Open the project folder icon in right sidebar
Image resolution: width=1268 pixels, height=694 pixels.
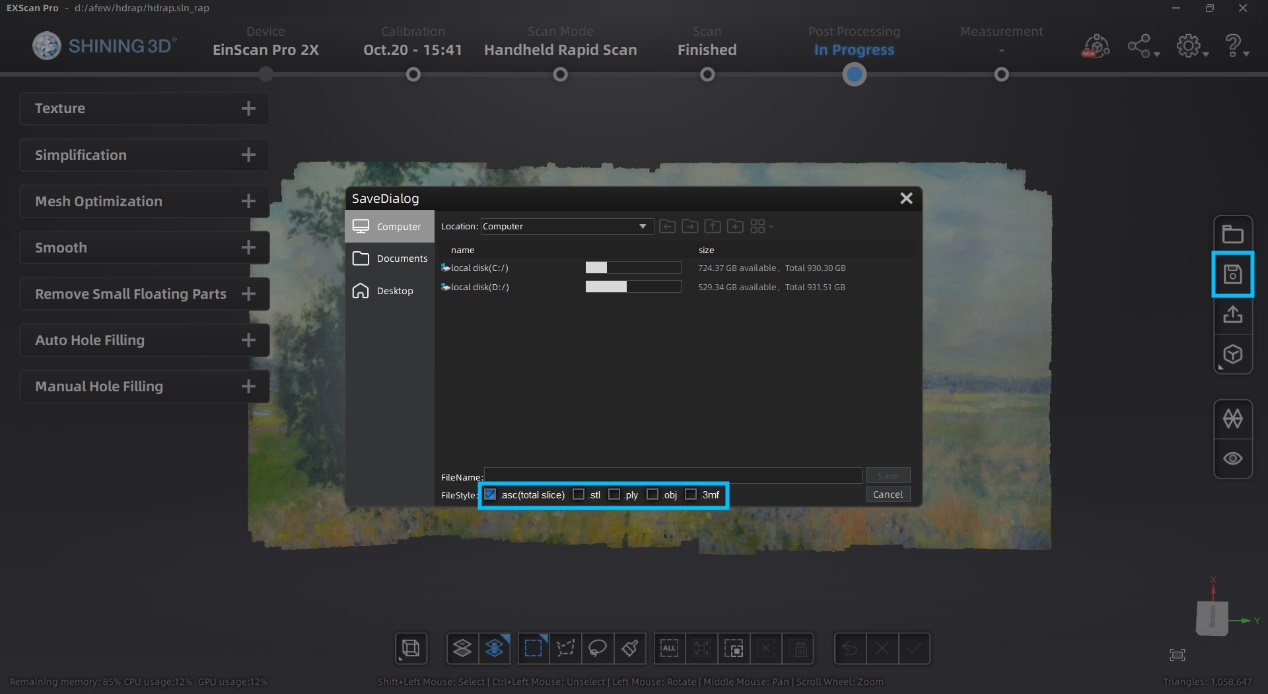[x=1232, y=235]
